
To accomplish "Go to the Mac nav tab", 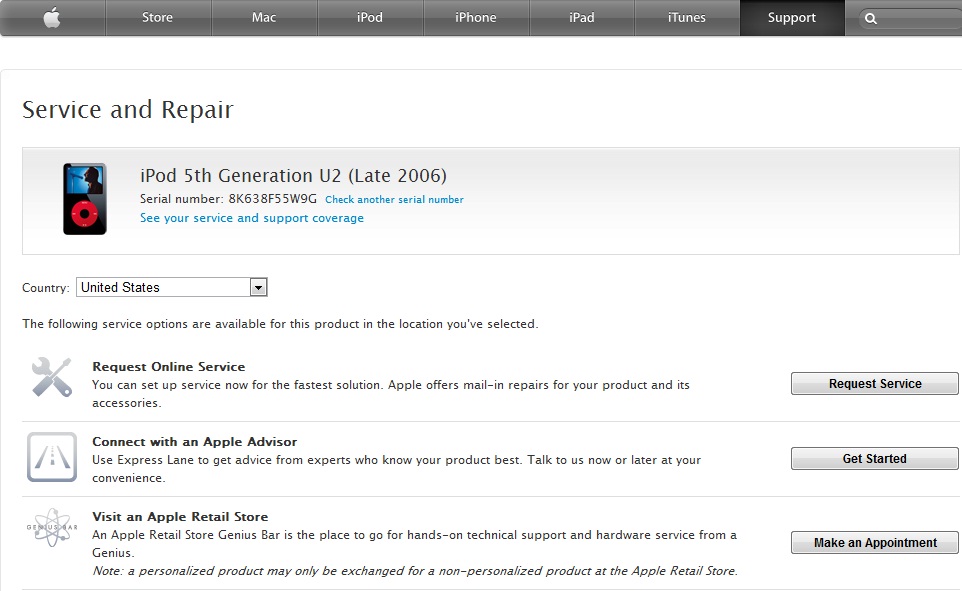I will click(x=264, y=18).
